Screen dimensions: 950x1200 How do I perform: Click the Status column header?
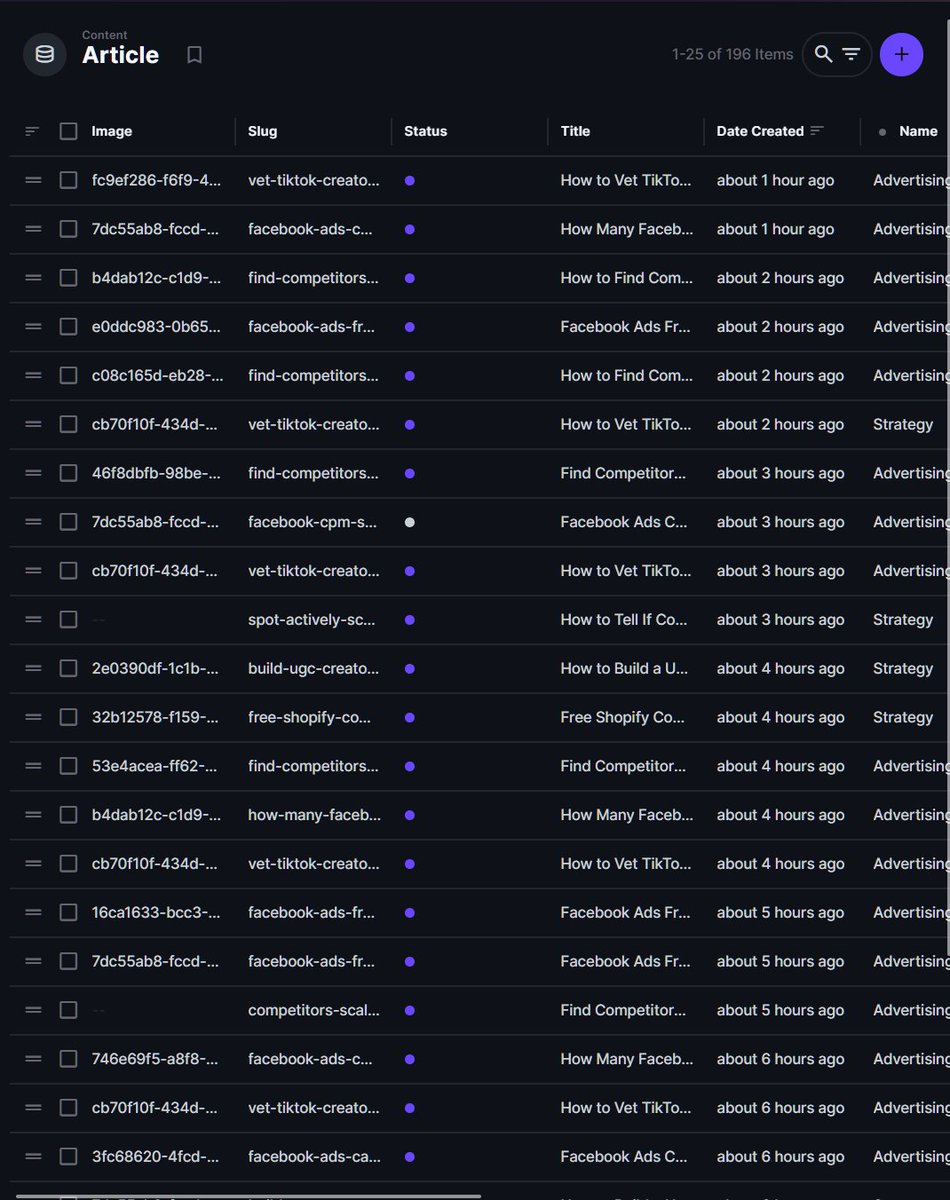click(x=425, y=131)
